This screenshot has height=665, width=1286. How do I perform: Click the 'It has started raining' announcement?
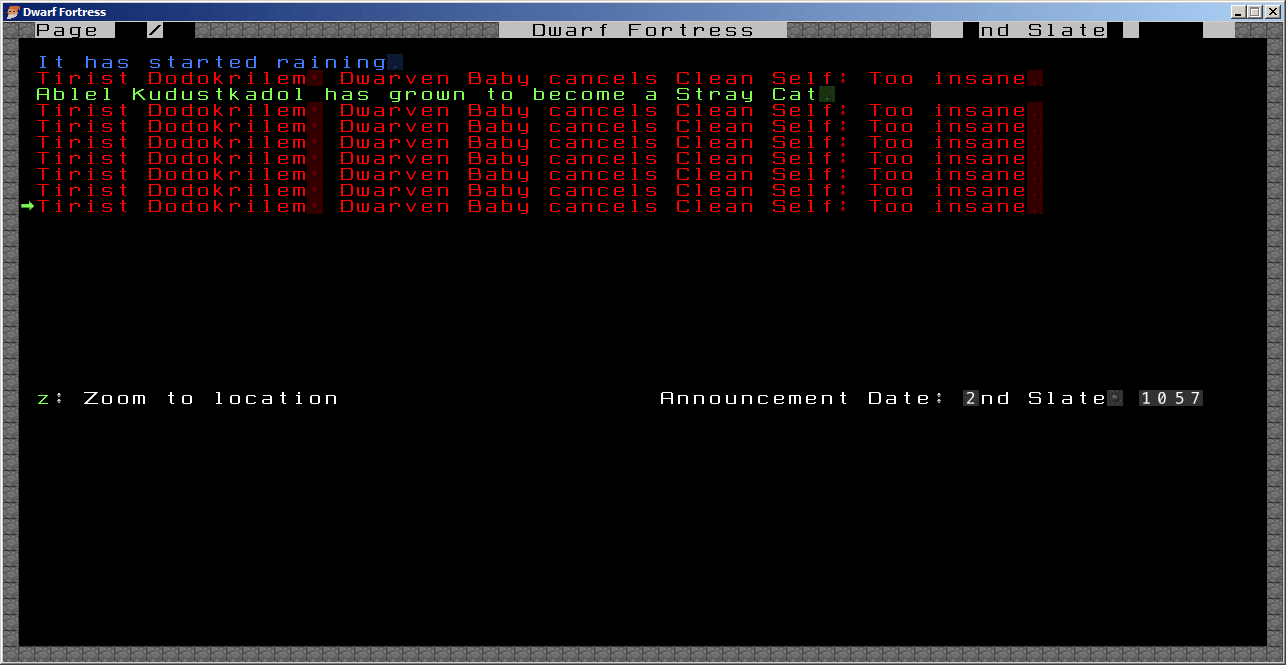tap(219, 63)
